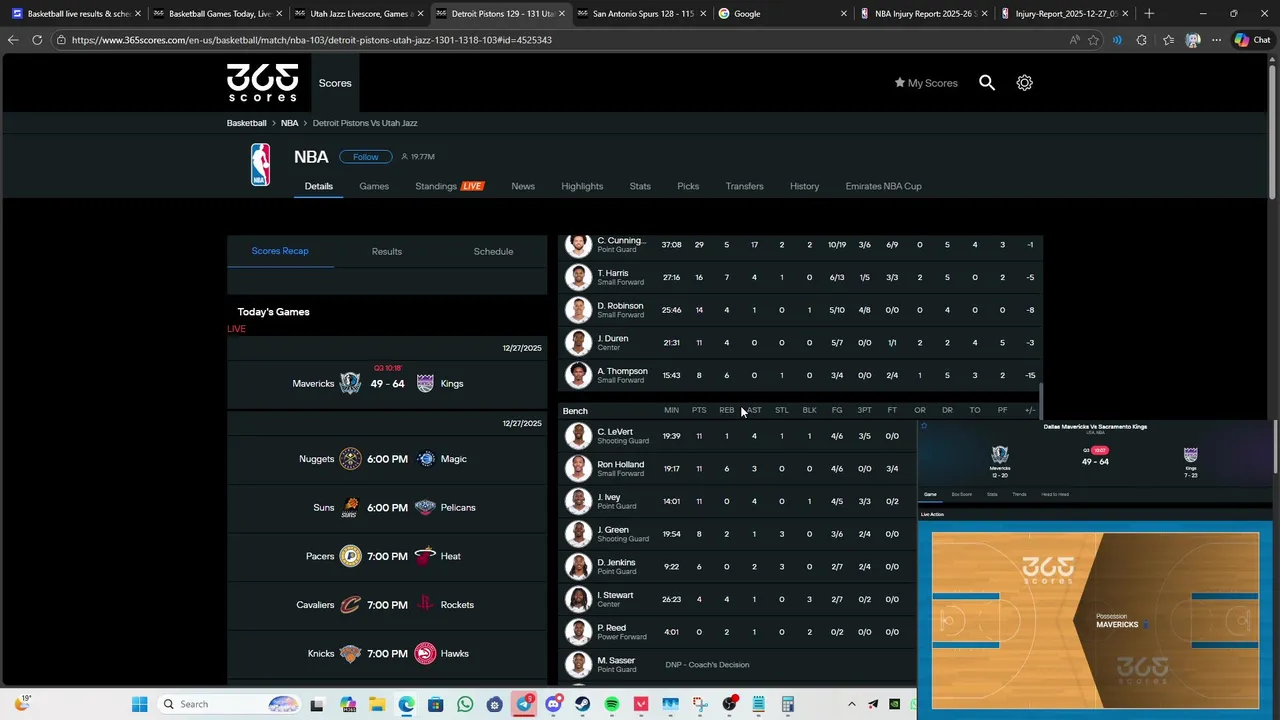Favorite match star in mini player
1280x720 pixels.
click(x=924, y=426)
